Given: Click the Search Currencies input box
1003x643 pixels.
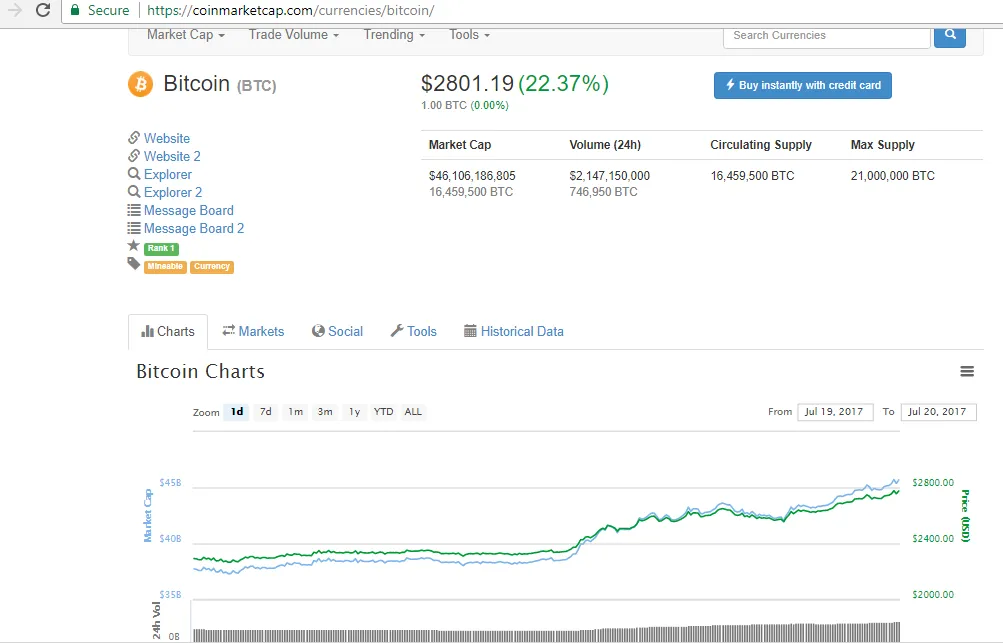Looking at the screenshot, I should point(826,36).
